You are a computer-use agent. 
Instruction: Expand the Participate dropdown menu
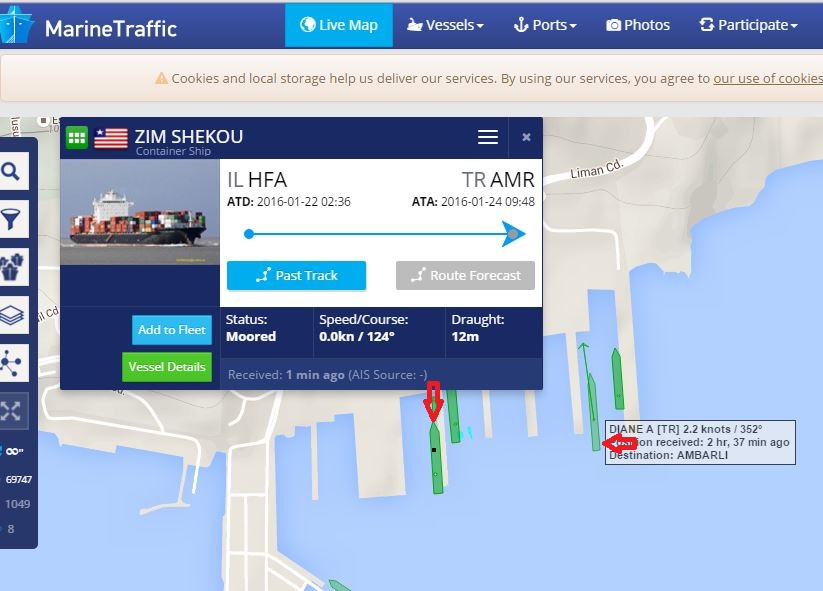tap(748, 25)
